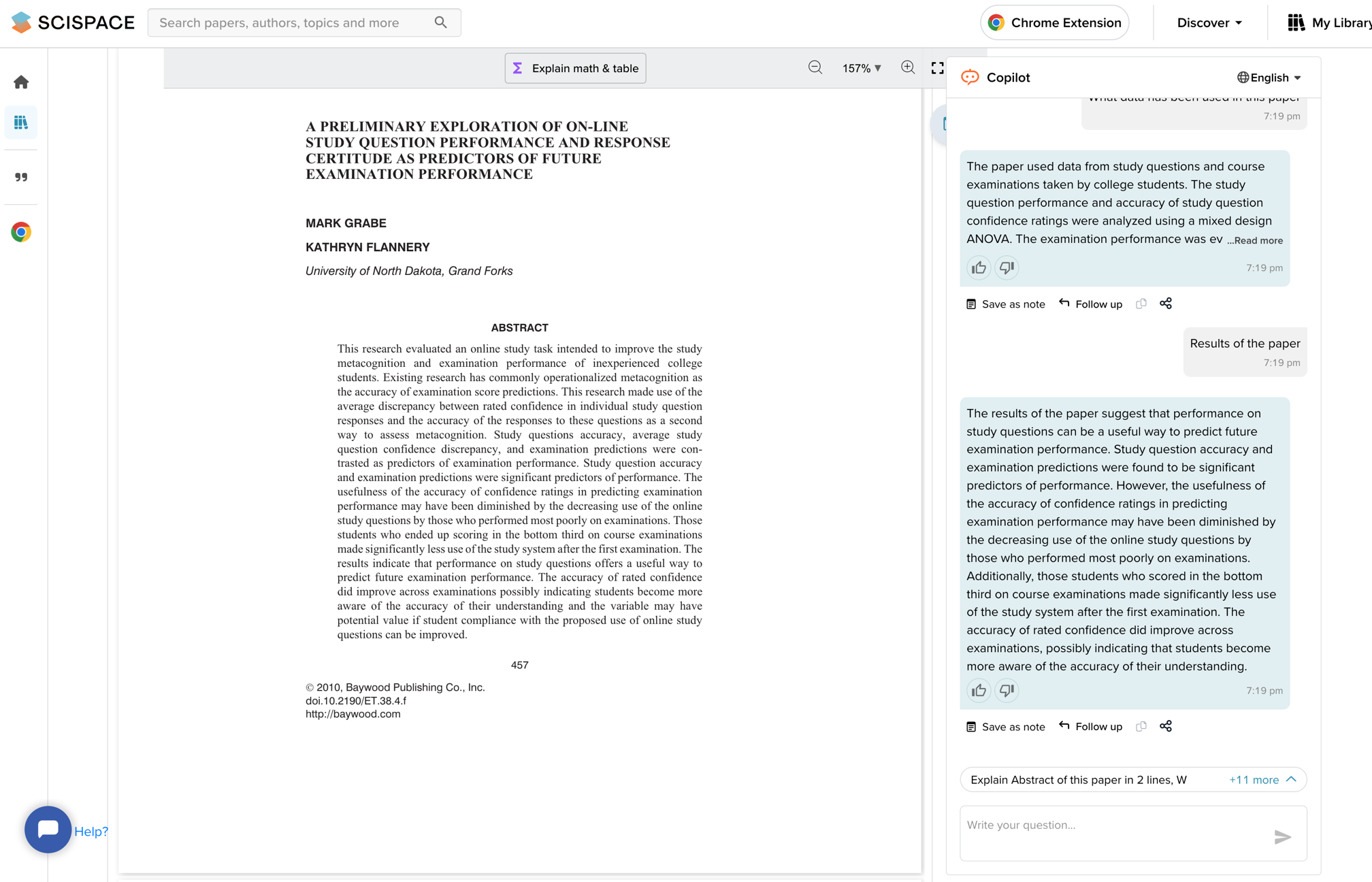The height and width of the screenshot is (882, 1372).
Task: Thumbs up the results answer
Action: 979,690
